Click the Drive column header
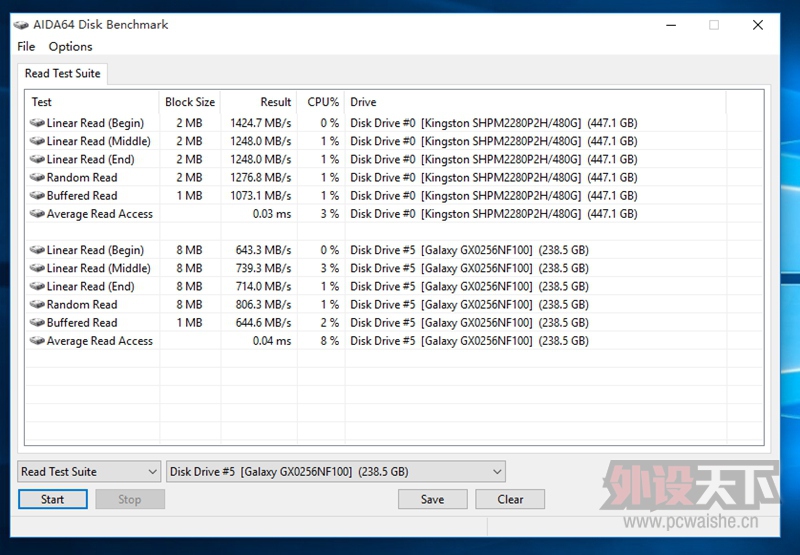 point(535,102)
